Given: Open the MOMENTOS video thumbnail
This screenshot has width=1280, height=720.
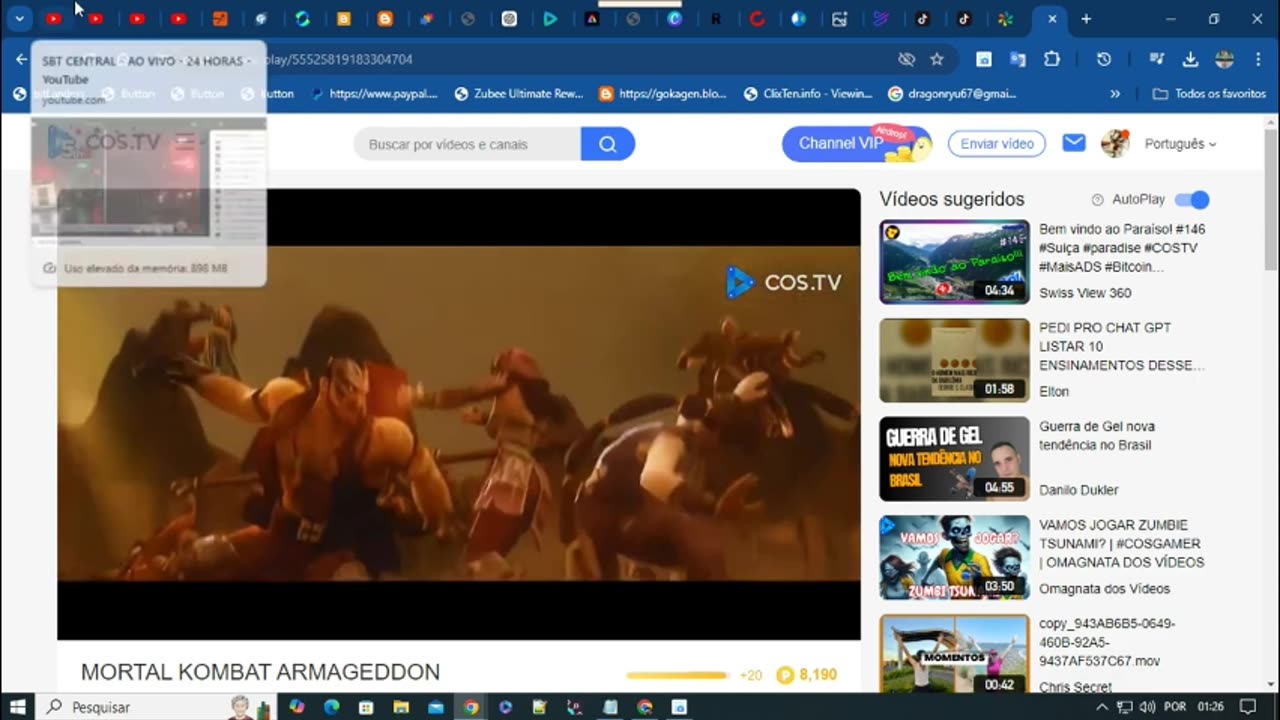Looking at the screenshot, I should pyautogui.click(x=954, y=653).
